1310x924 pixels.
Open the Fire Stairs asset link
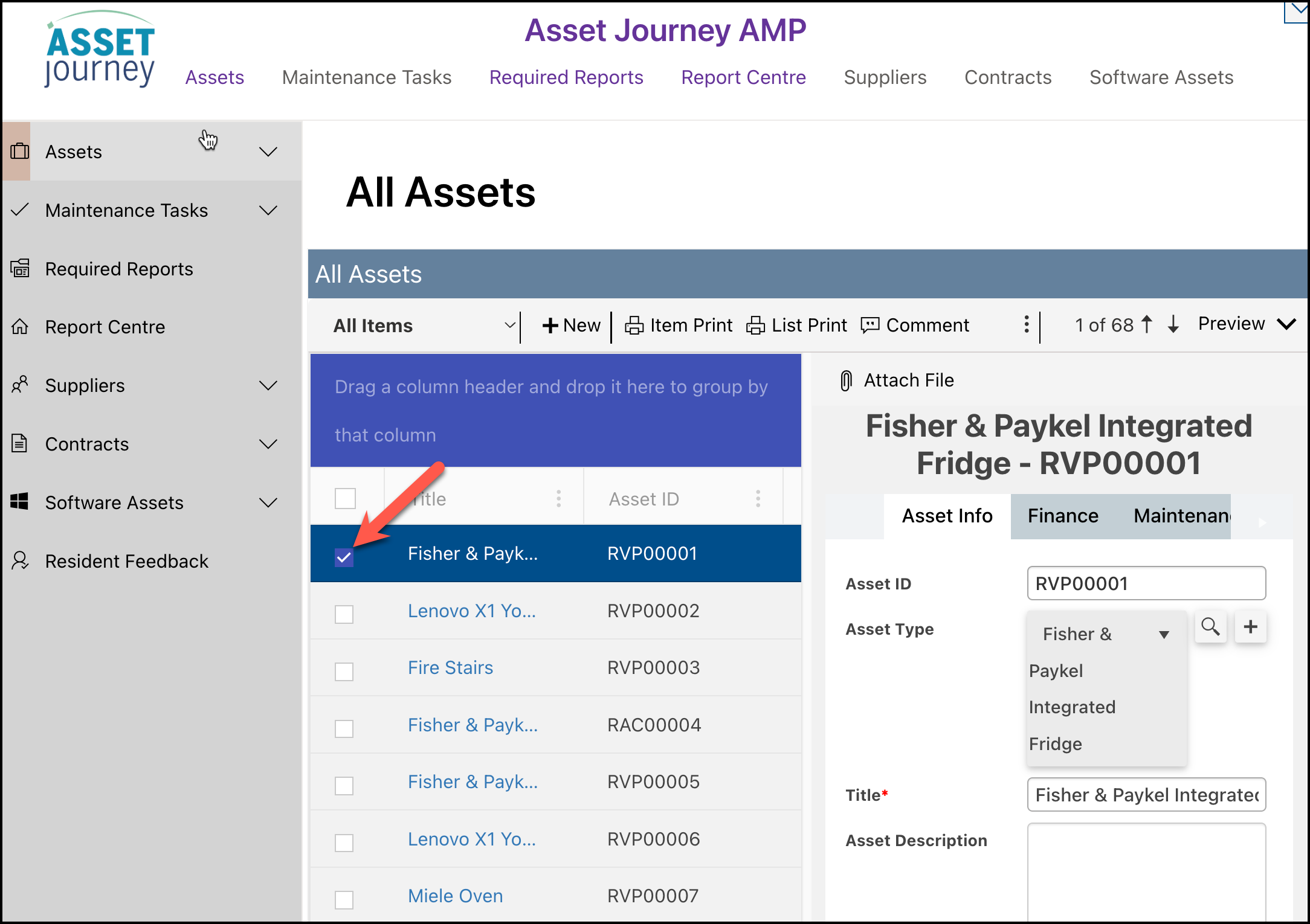450,667
